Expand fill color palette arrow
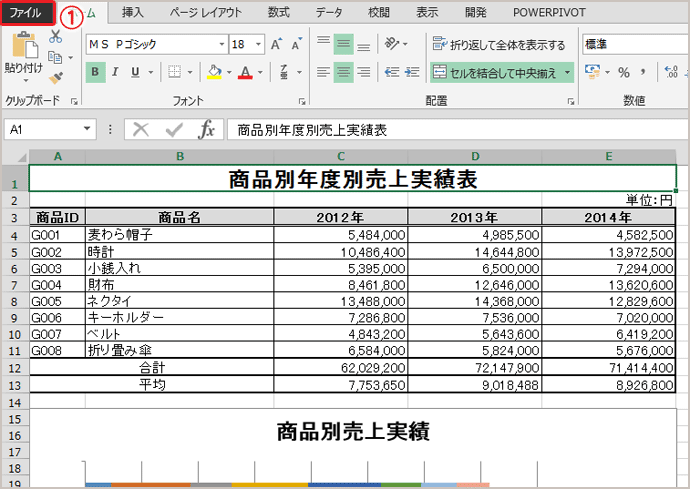The width and height of the screenshot is (690, 489). (x=229, y=72)
